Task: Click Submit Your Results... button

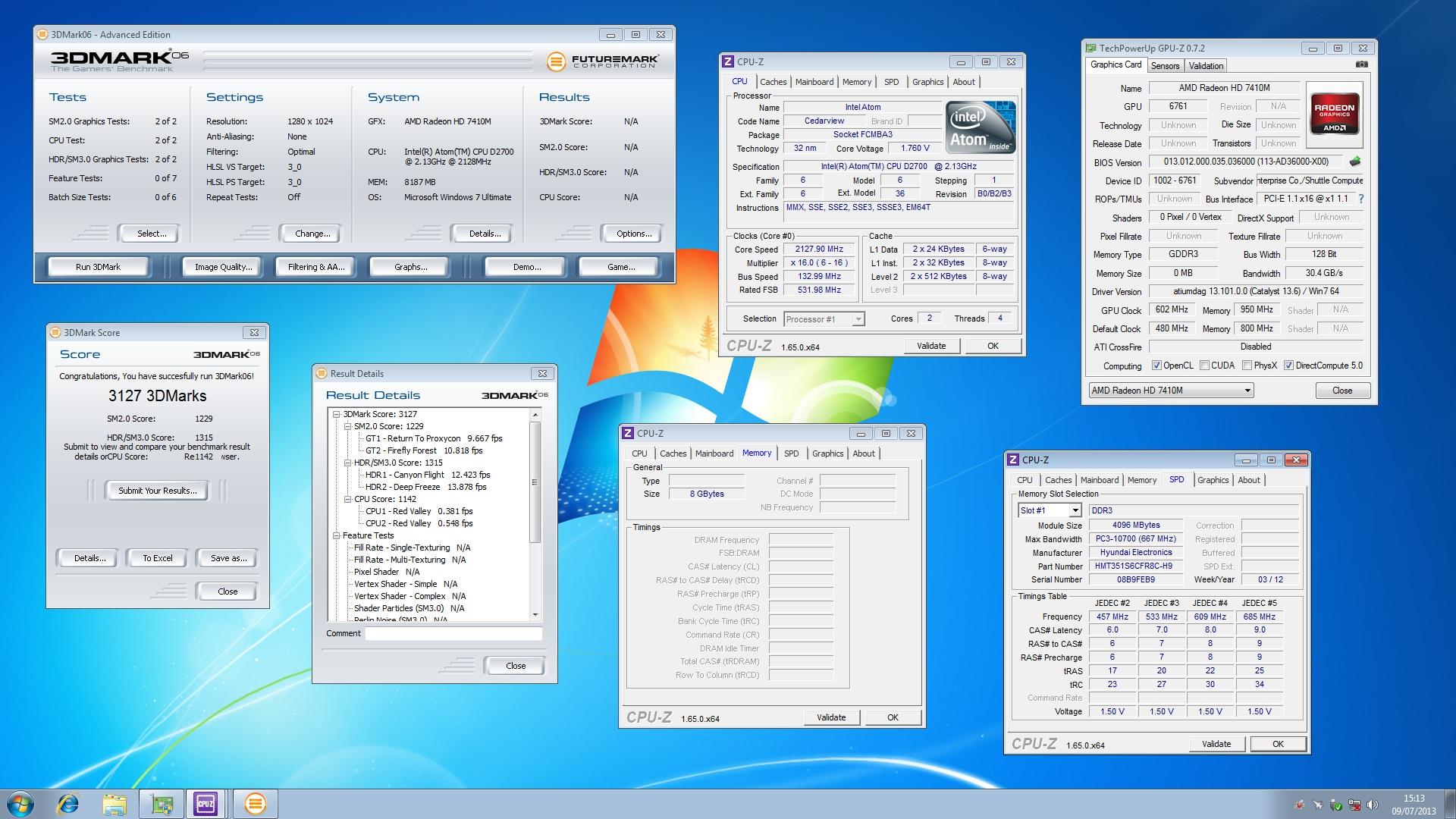Action: (x=157, y=491)
